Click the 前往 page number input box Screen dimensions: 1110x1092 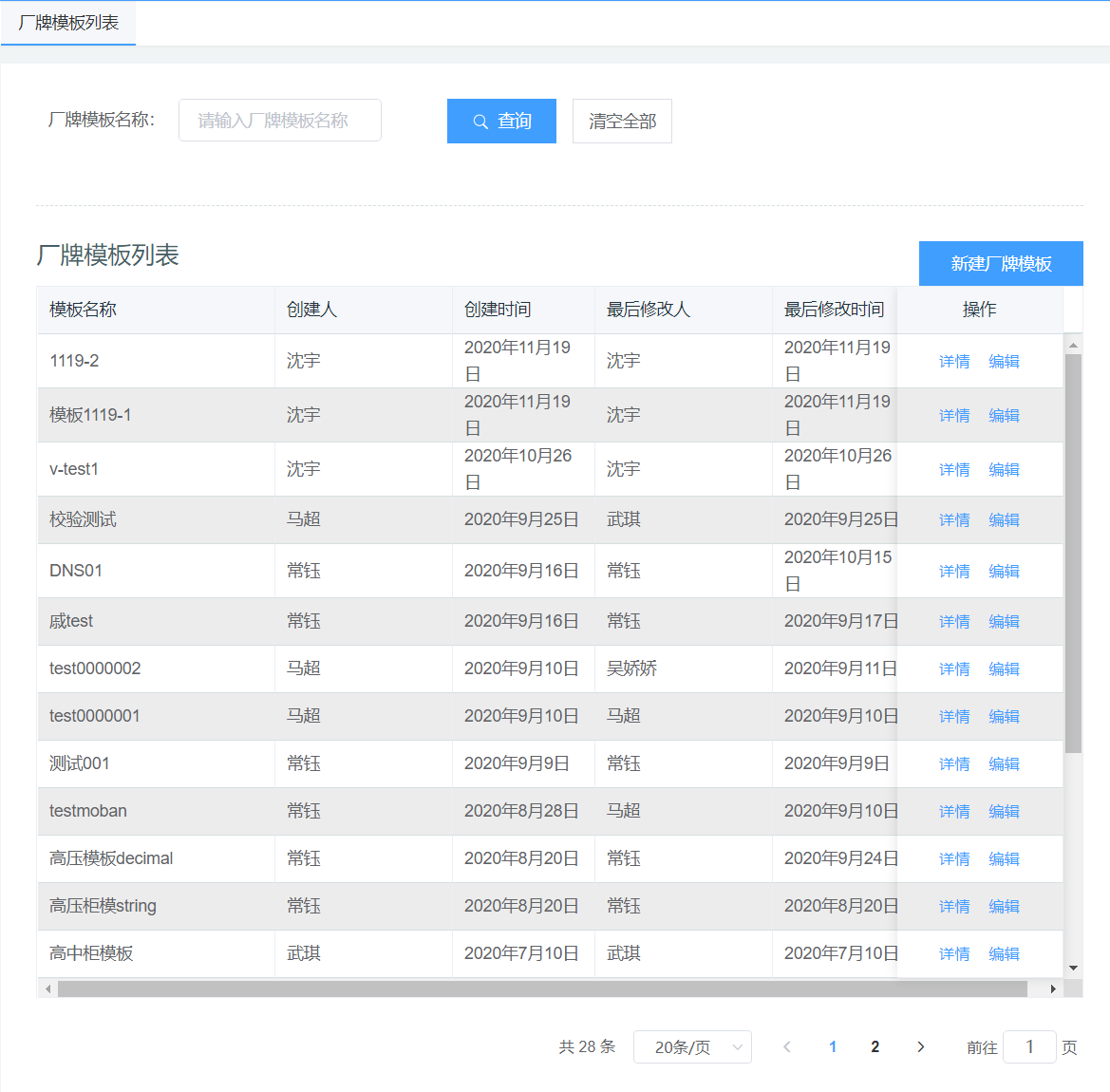click(x=1029, y=1047)
